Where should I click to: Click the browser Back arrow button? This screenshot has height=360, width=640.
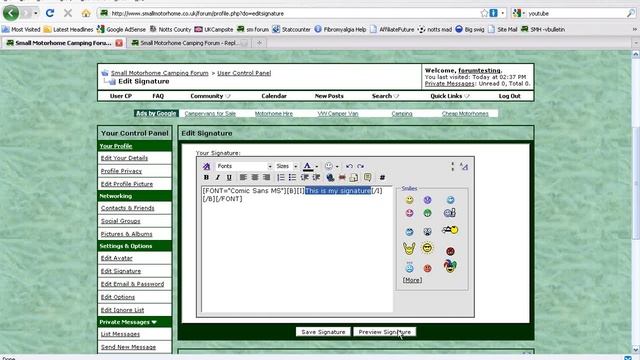(x=11, y=13)
